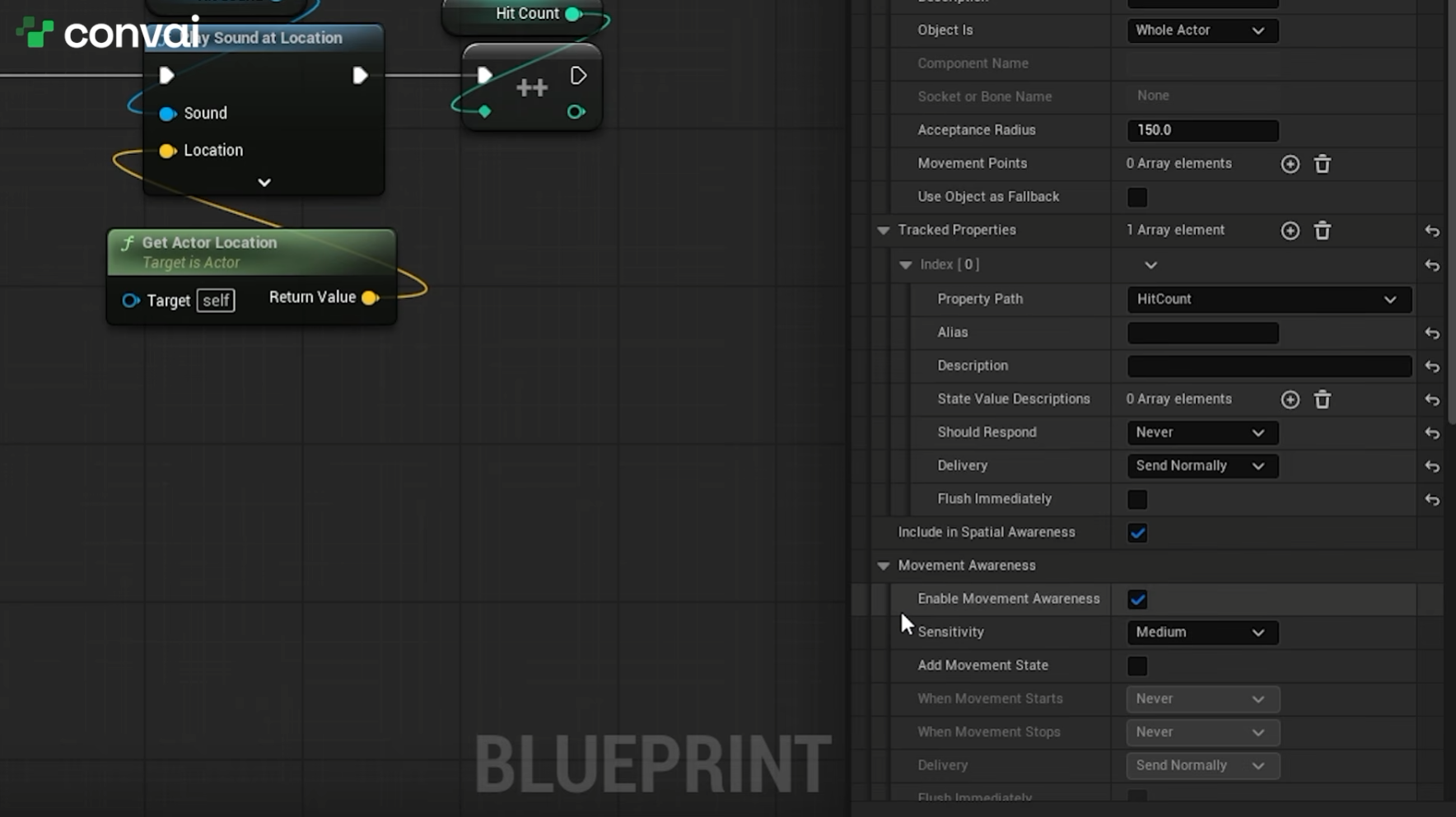Open tracked property Delivery dropdown

click(1202, 466)
